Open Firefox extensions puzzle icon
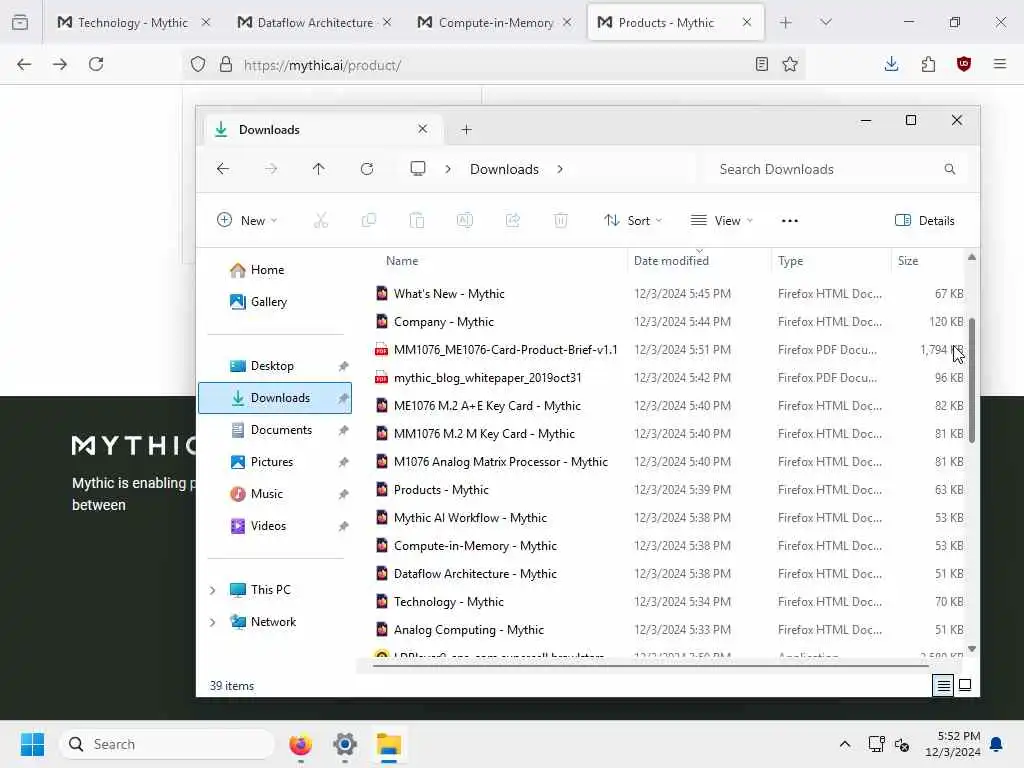Screen dimensions: 1024x768 928,64
